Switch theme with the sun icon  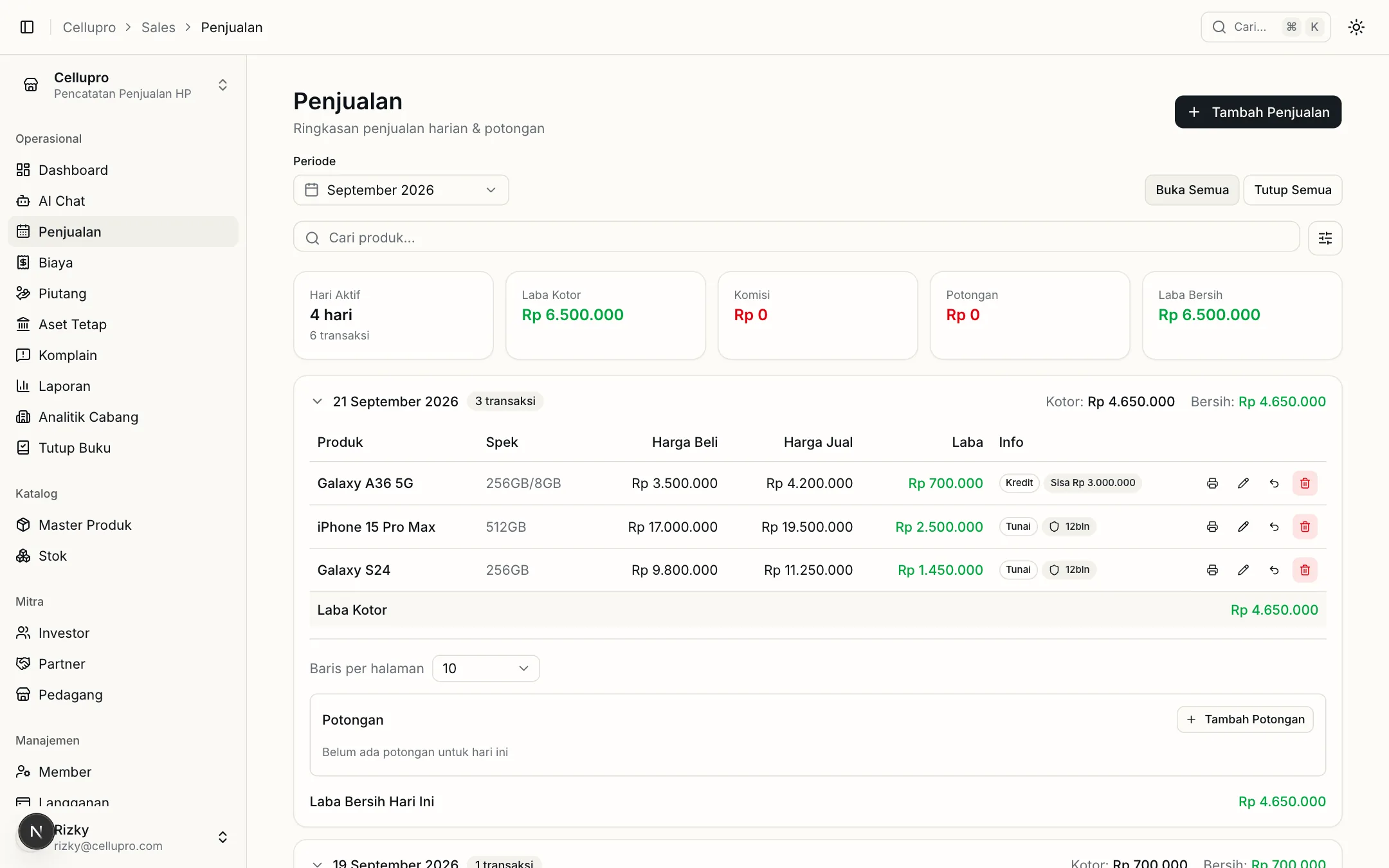coord(1356,27)
